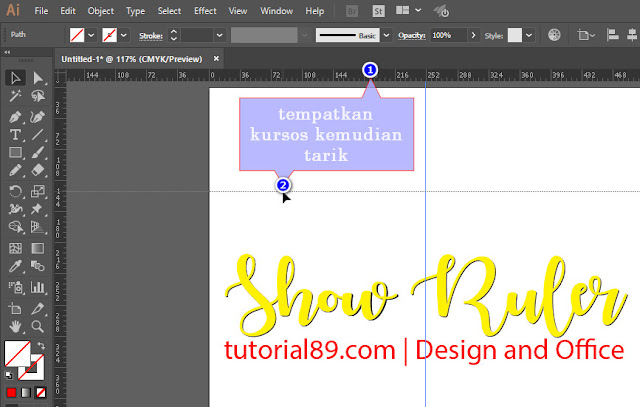Viewport: 640px width, 407px height.
Task: Open the Opacity panel link
Action: tap(411, 36)
